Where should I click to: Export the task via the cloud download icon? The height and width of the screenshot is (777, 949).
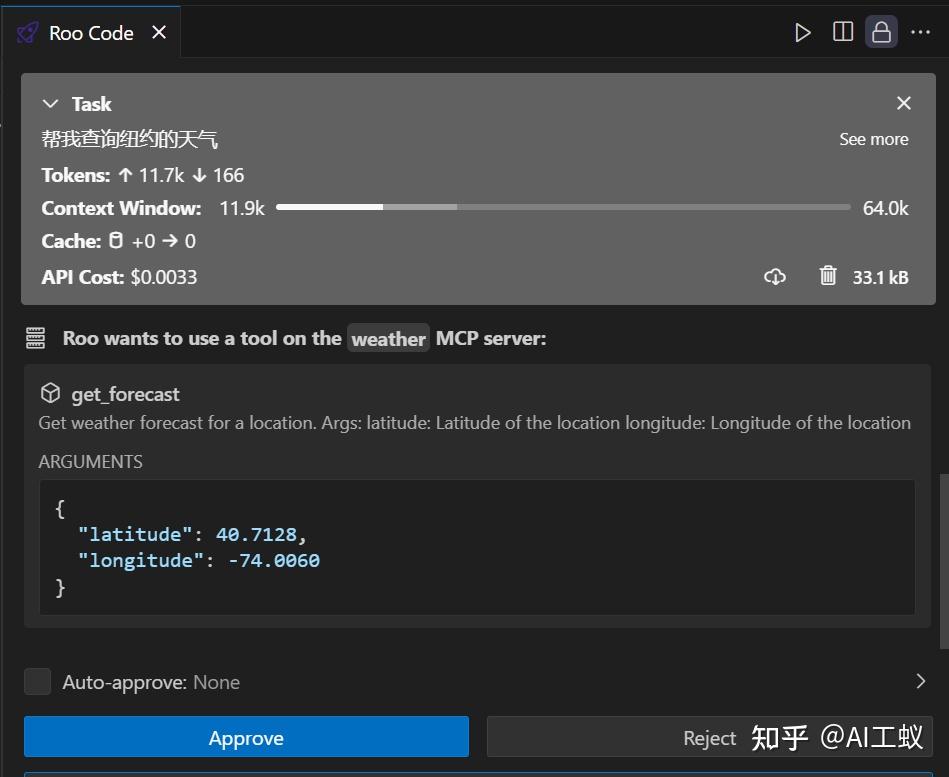(x=775, y=276)
